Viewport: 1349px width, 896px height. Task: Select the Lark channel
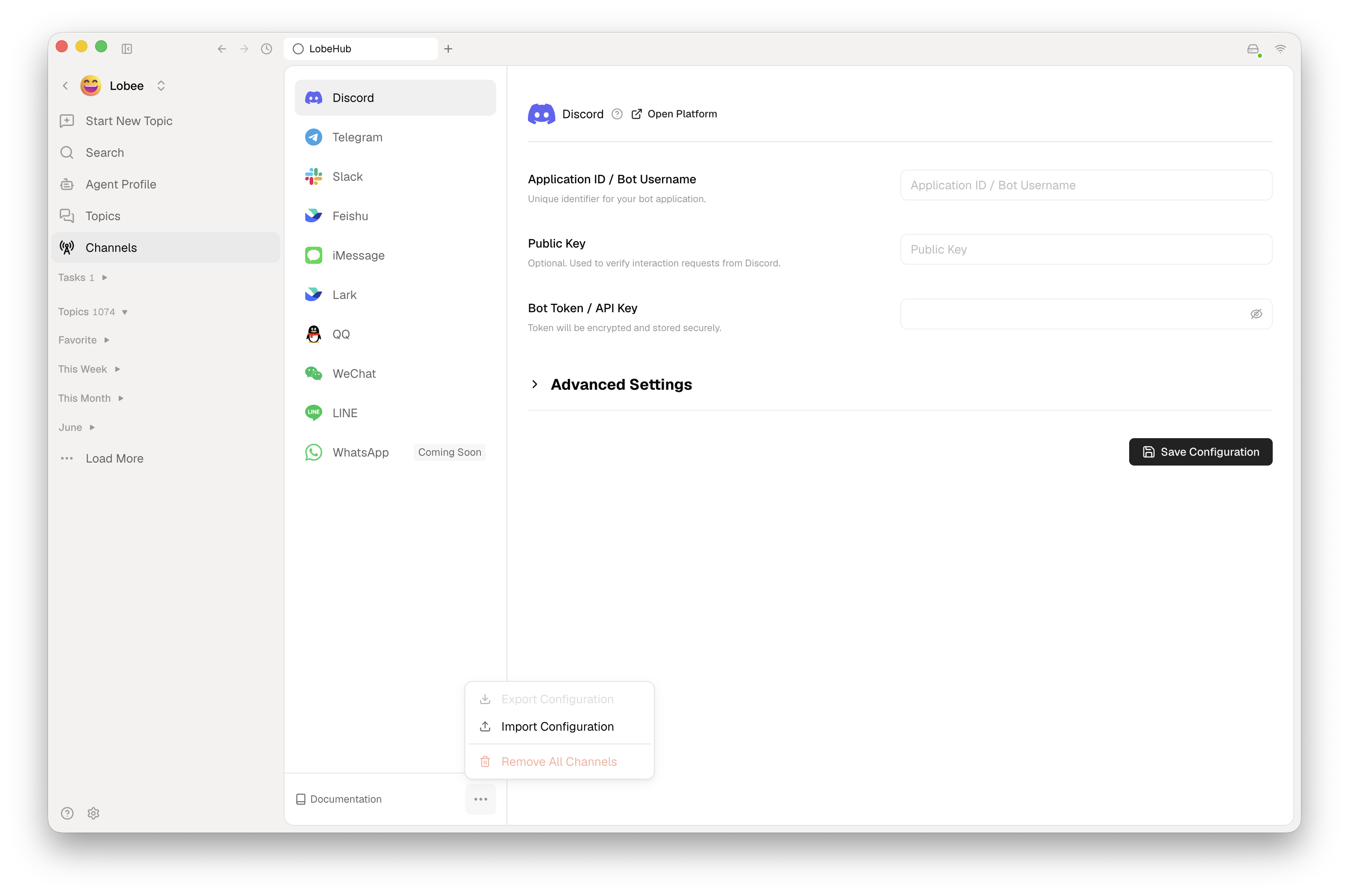395,295
